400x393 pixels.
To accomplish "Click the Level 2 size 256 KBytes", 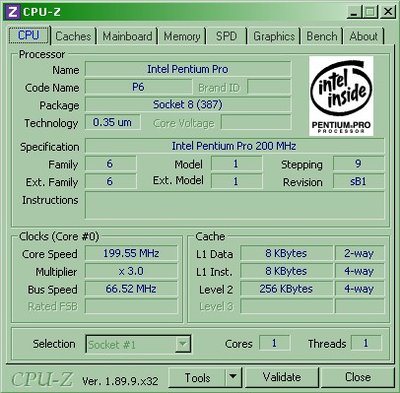I will click(x=286, y=289).
